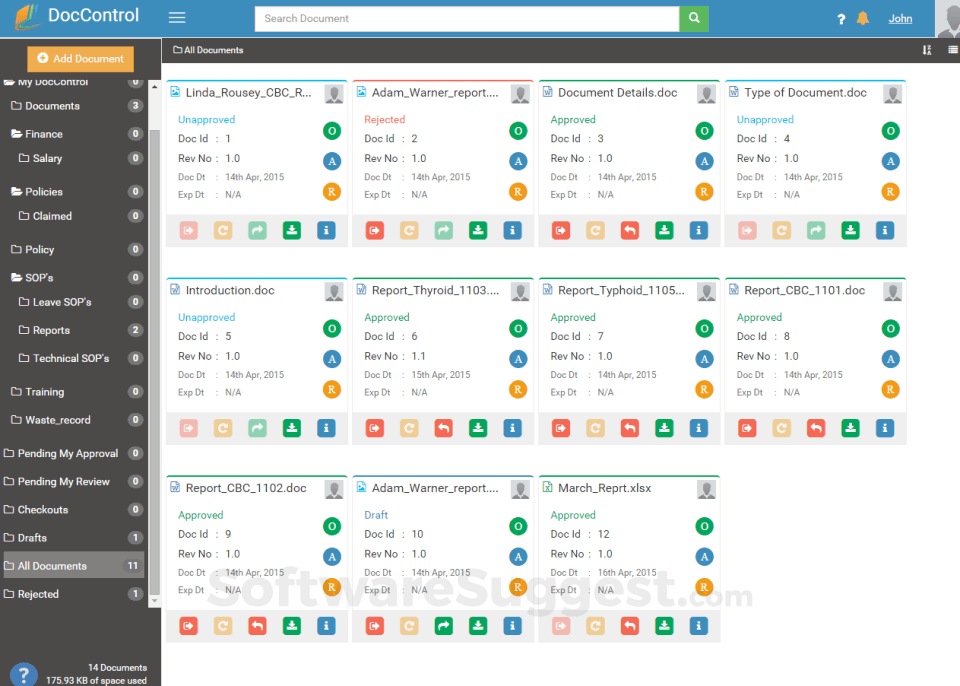
Task: Toggle the pin icon on Linda_Rousey card
Action: [x=333, y=93]
